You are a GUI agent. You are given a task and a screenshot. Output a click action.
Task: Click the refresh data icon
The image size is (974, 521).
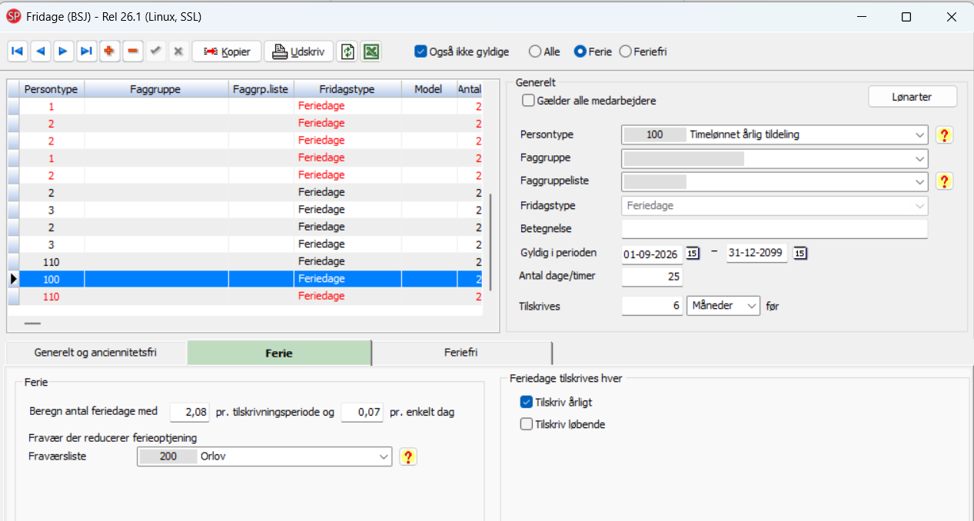pyautogui.click(x=348, y=52)
